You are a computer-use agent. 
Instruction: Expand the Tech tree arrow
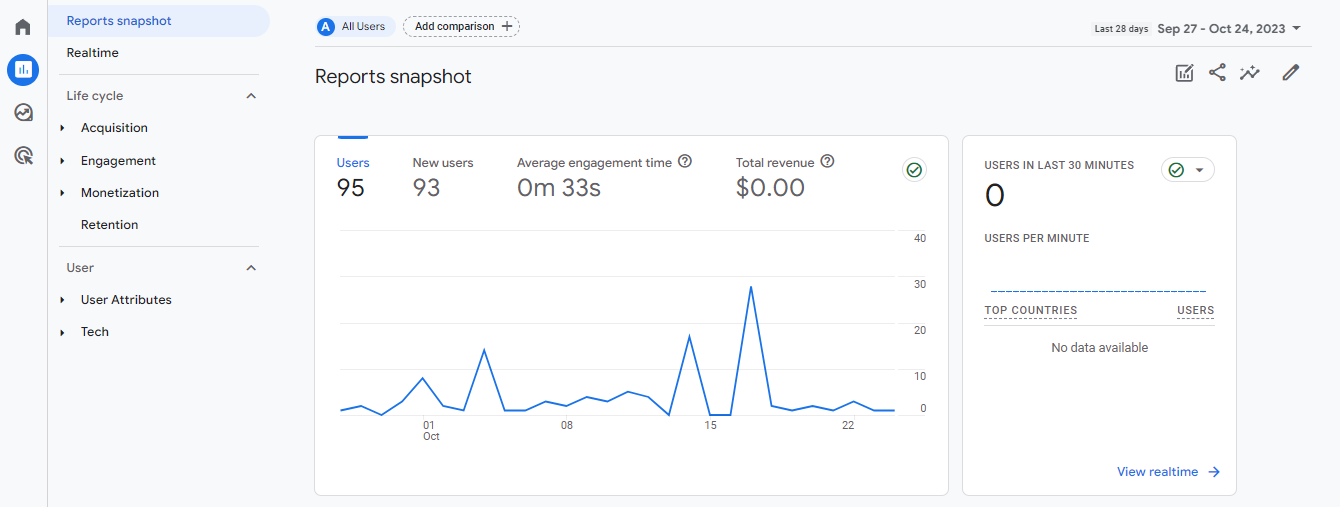click(x=62, y=332)
